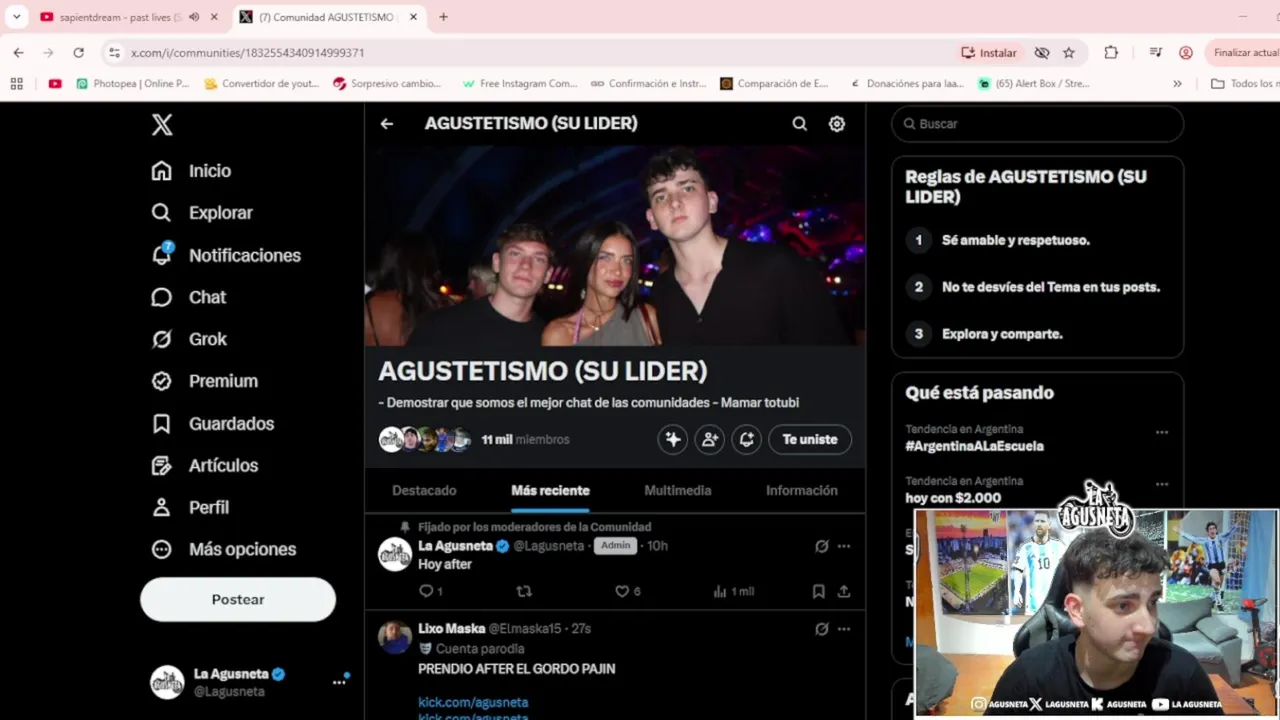Viewport: 1280px width, 720px height.
Task: Open the kick.com/agusneta link
Action: point(473,702)
